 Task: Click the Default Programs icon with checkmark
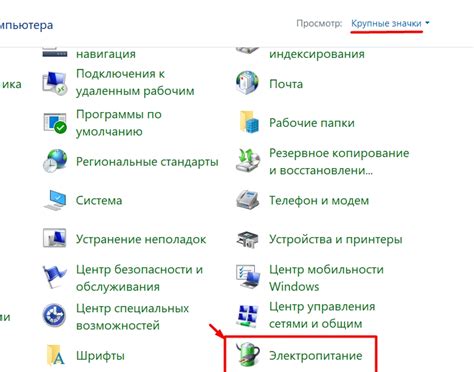[55, 123]
